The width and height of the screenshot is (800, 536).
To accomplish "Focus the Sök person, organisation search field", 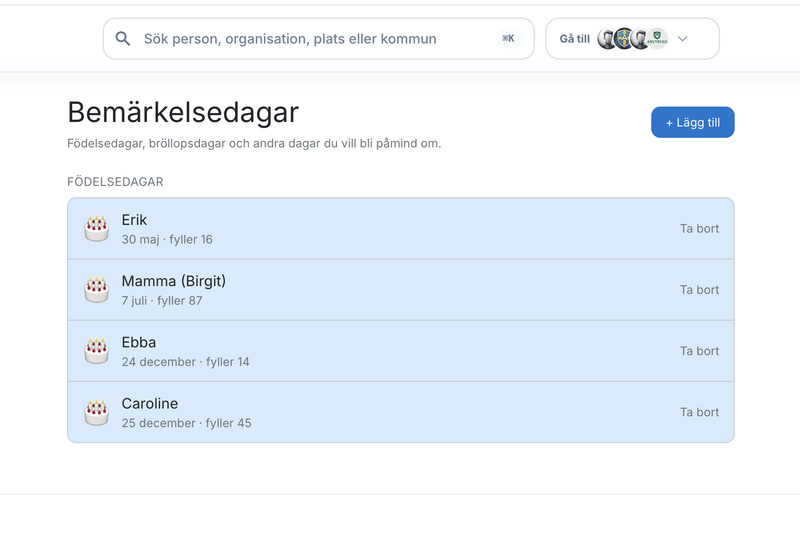I will tap(319, 39).
